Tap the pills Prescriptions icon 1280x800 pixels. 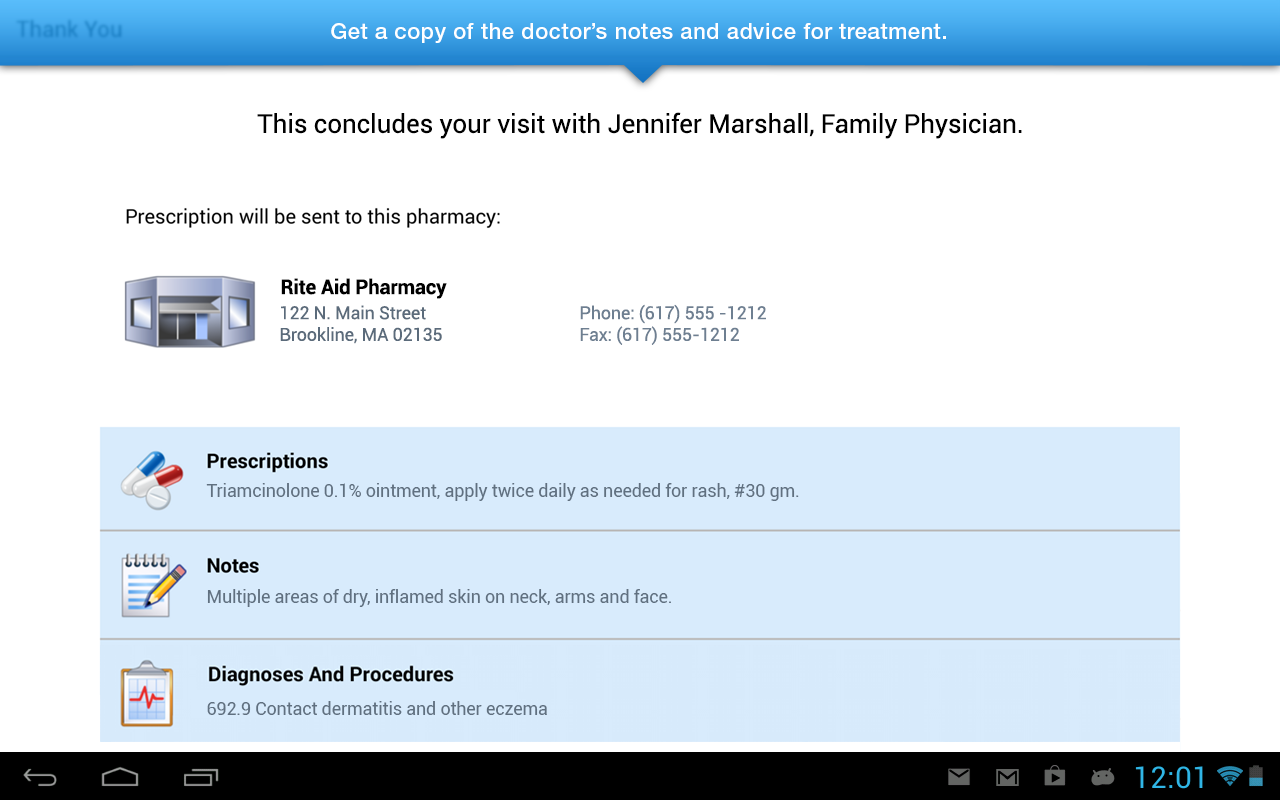[152, 480]
